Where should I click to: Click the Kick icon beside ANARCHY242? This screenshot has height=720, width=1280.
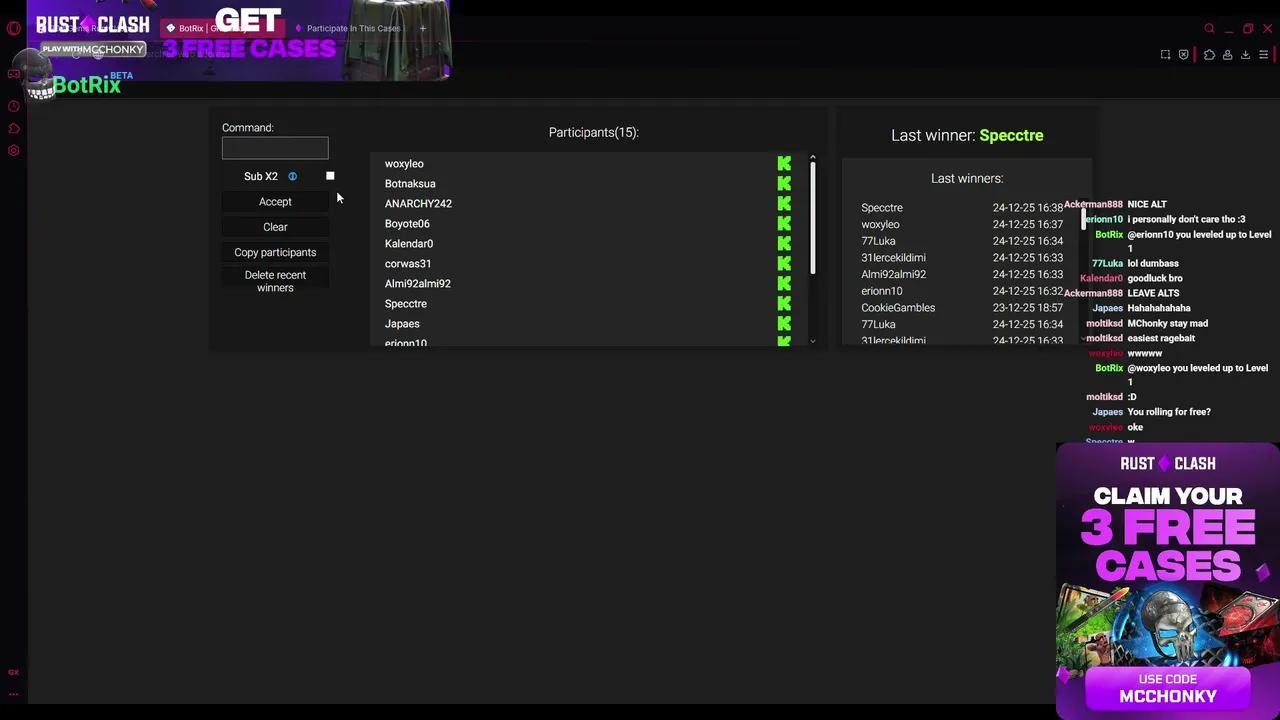pos(784,203)
